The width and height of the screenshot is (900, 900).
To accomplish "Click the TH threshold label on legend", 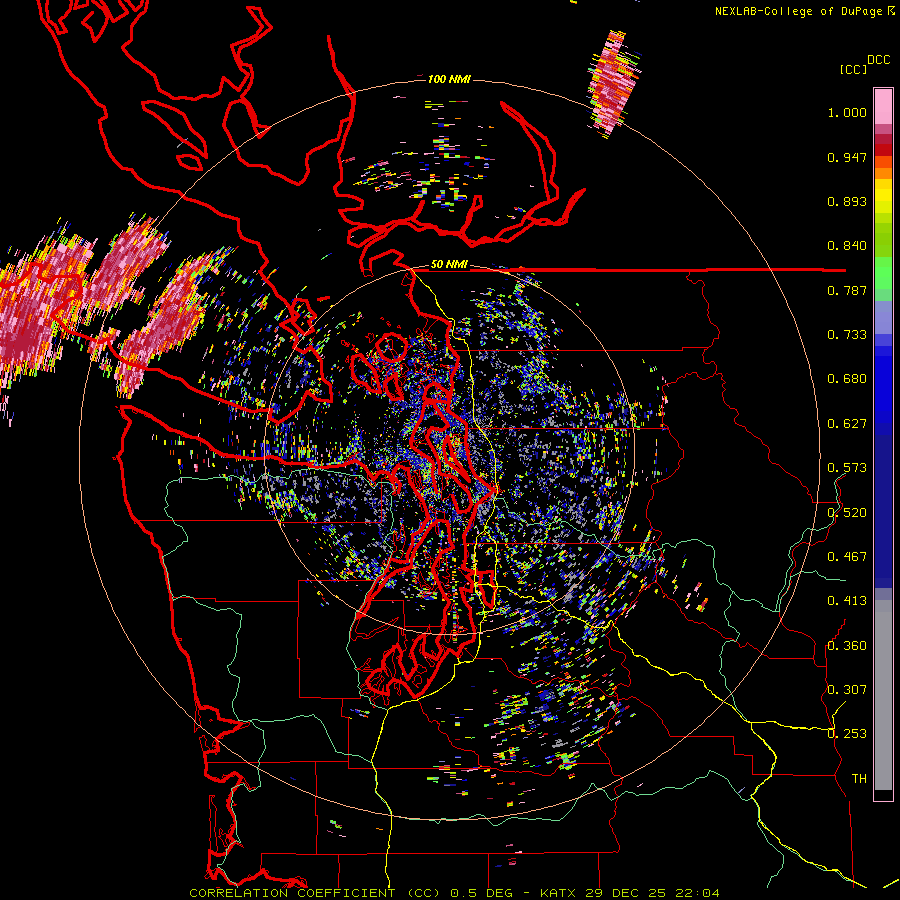I will click(x=859, y=779).
